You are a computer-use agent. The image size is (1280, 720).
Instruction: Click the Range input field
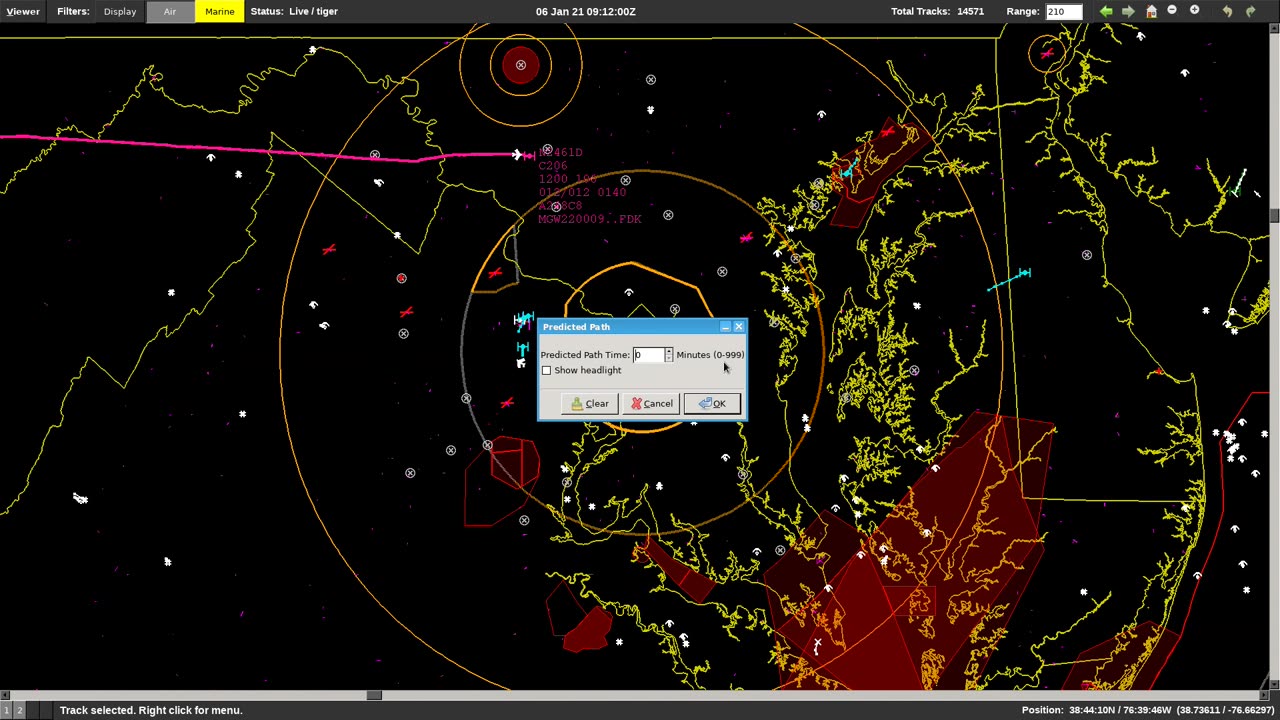point(1063,12)
